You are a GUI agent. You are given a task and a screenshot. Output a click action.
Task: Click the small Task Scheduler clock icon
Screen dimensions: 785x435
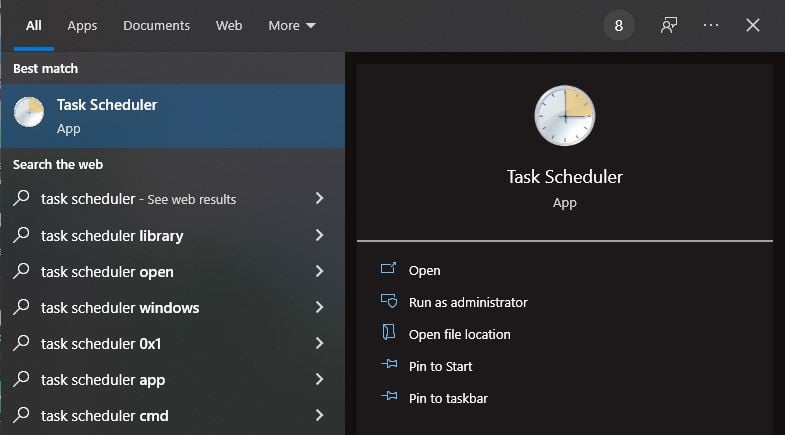pos(29,112)
